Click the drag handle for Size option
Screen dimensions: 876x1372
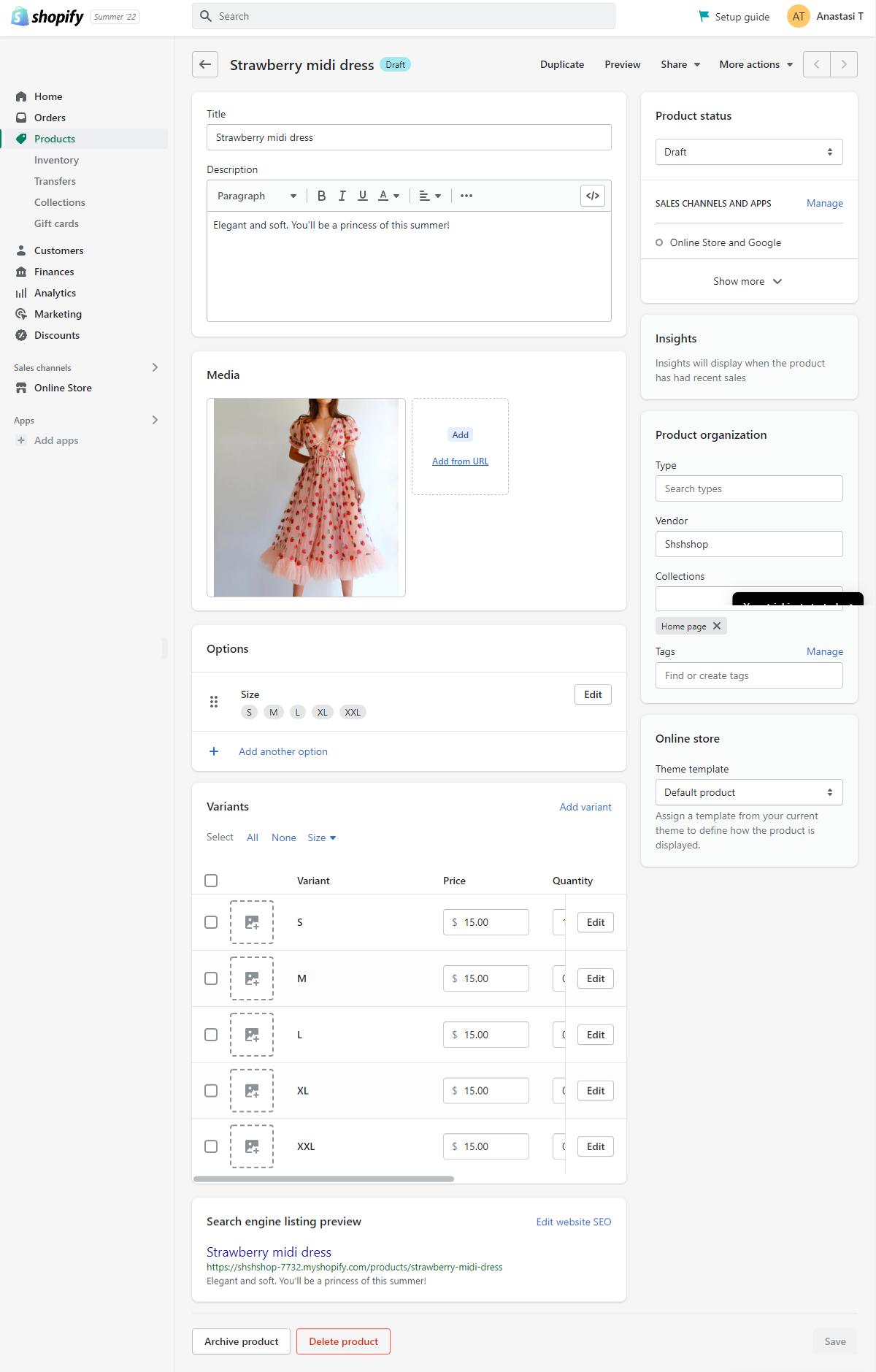(214, 702)
